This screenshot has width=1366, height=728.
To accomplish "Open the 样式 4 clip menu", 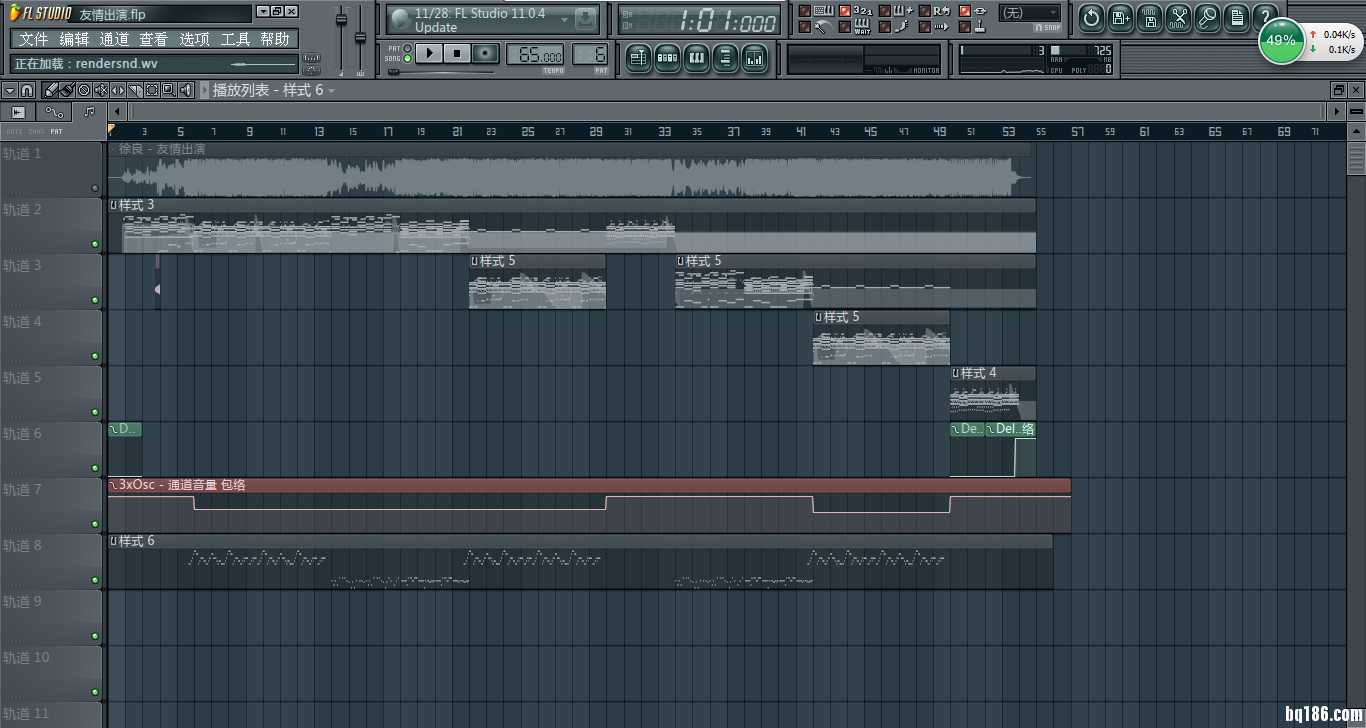I will click(x=956, y=373).
